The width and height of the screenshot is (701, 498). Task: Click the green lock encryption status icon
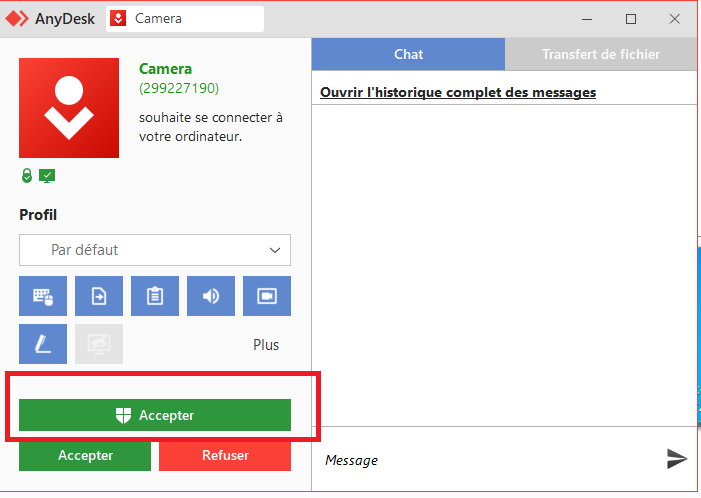pyautogui.click(x=27, y=176)
